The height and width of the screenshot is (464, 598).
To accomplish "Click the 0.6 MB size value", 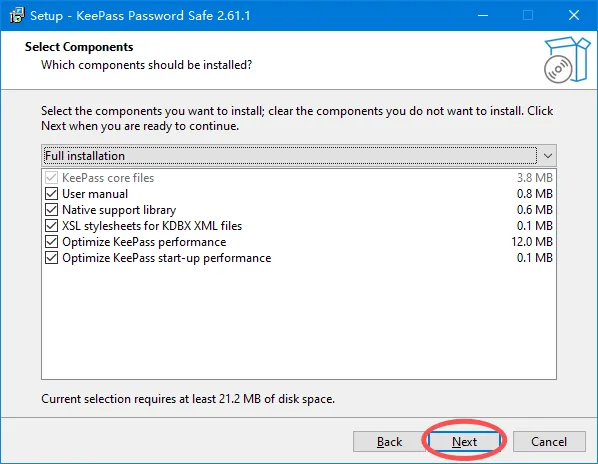I will click(x=535, y=210).
